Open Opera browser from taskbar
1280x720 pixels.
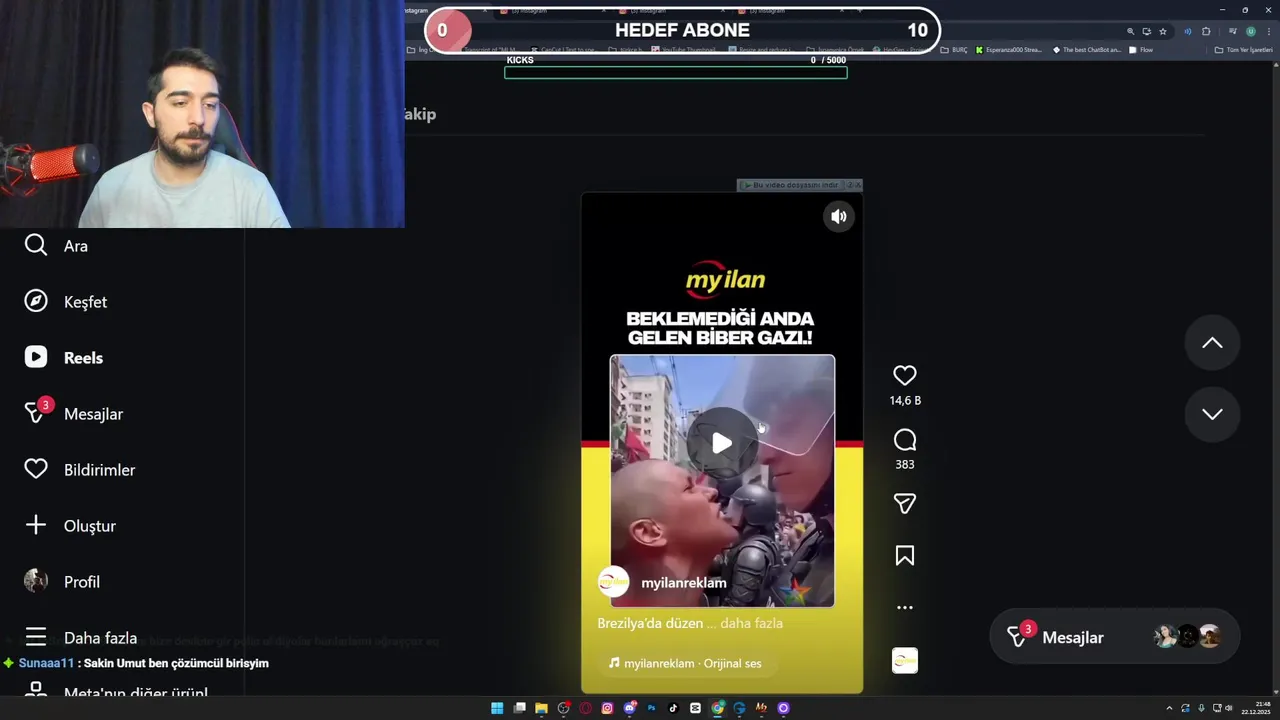(585, 708)
